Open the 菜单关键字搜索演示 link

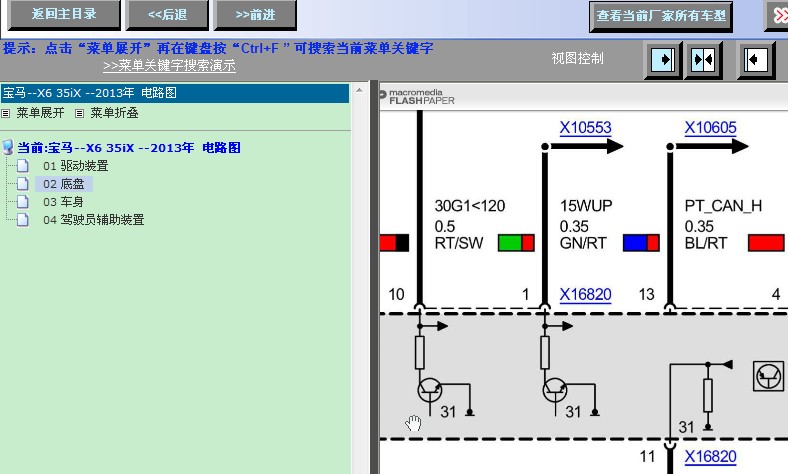(x=169, y=65)
